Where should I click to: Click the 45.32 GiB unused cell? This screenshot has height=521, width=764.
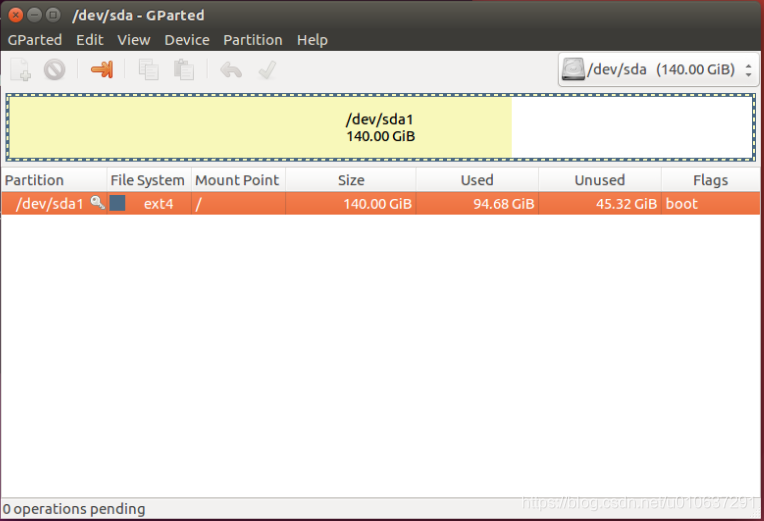coord(600,203)
